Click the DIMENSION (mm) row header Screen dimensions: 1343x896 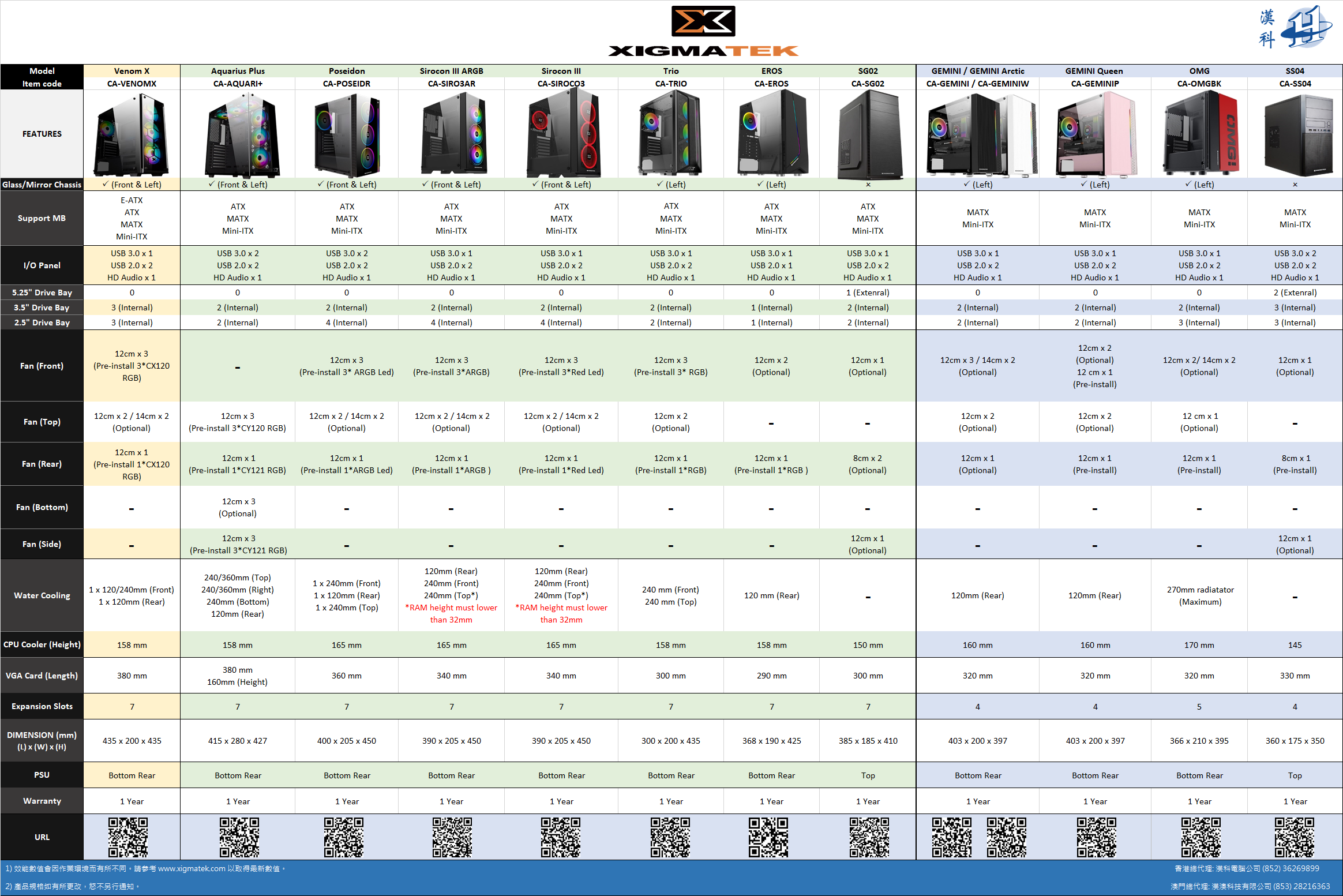42,741
